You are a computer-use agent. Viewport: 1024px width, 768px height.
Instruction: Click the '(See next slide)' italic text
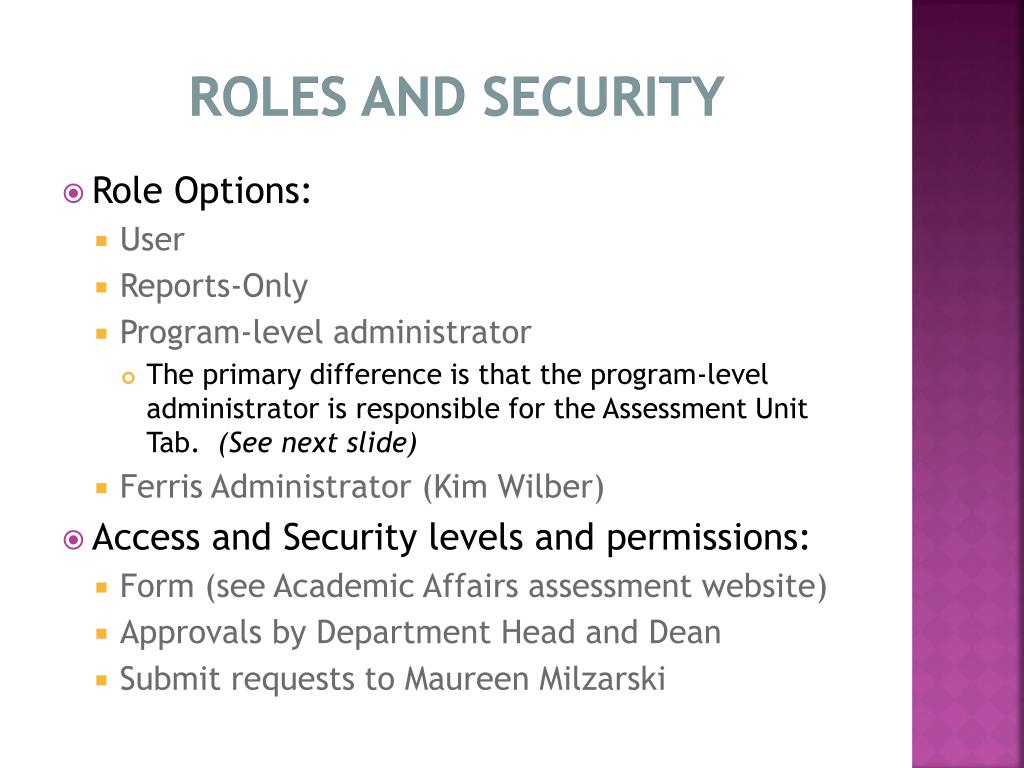click(x=318, y=443)
